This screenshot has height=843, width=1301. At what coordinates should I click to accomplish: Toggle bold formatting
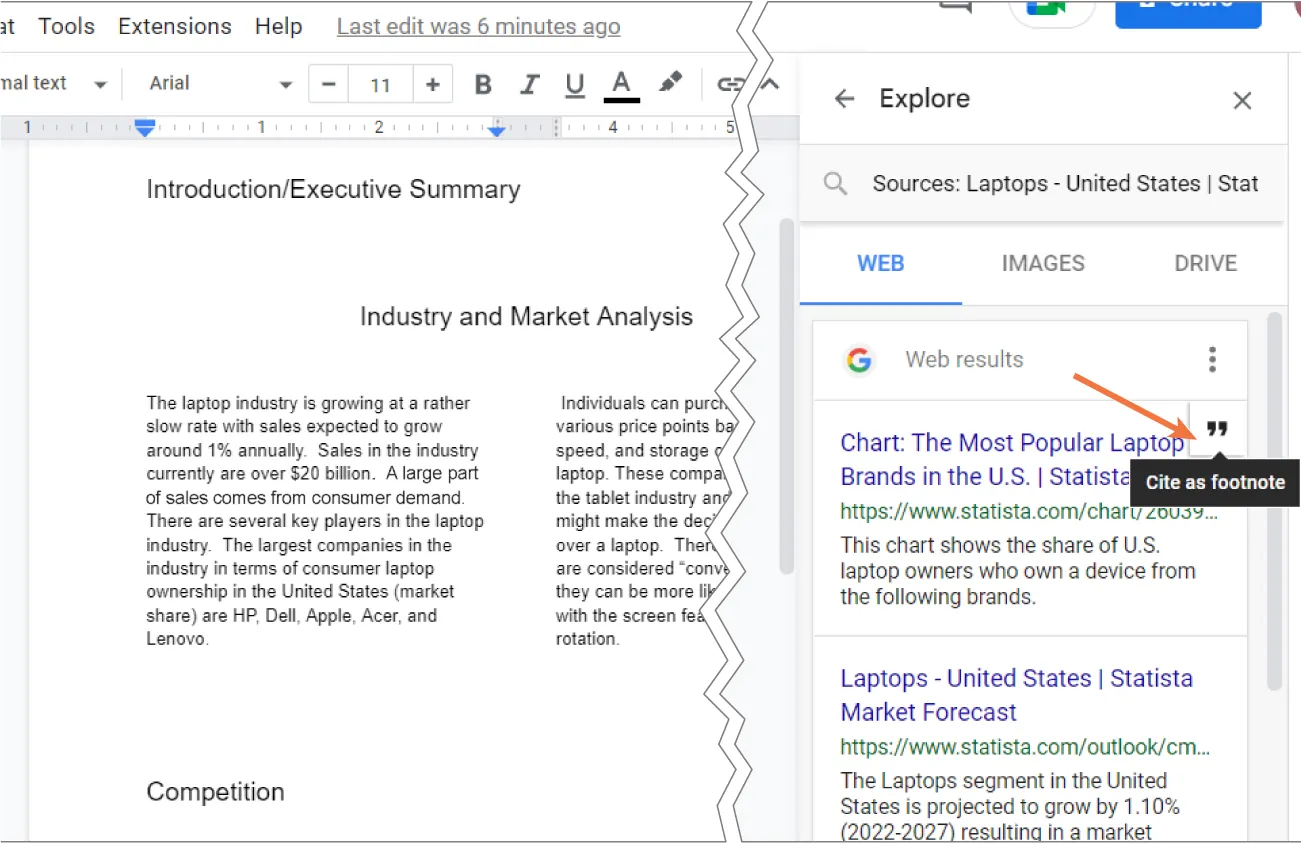[483, 84]
